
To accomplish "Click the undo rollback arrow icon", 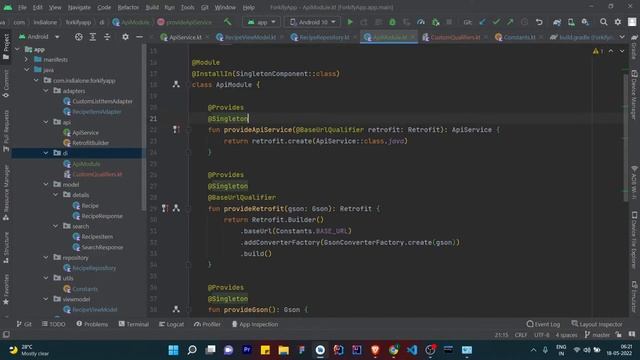I will click(x=539, y=22).
